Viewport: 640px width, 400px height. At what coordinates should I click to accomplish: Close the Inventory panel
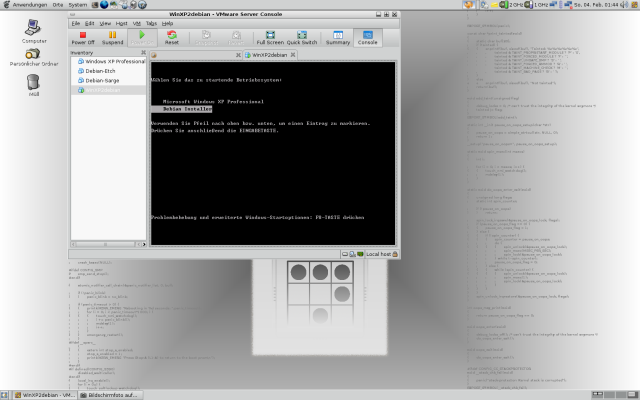pyautogui.click(x=141, y=53)
